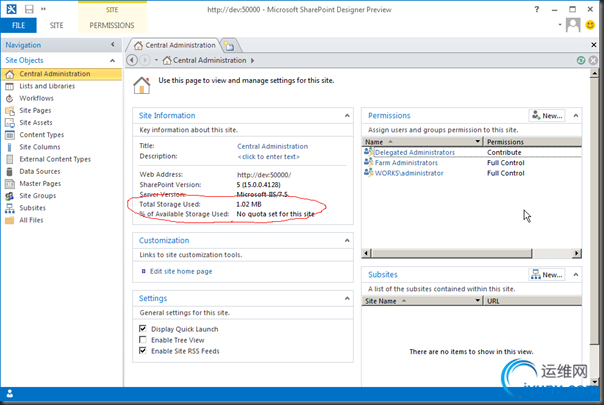The height and width of the screenshot is (405, 604).
Task: Open quick access toolbar overflow arrows
Action: pos(43,8)
